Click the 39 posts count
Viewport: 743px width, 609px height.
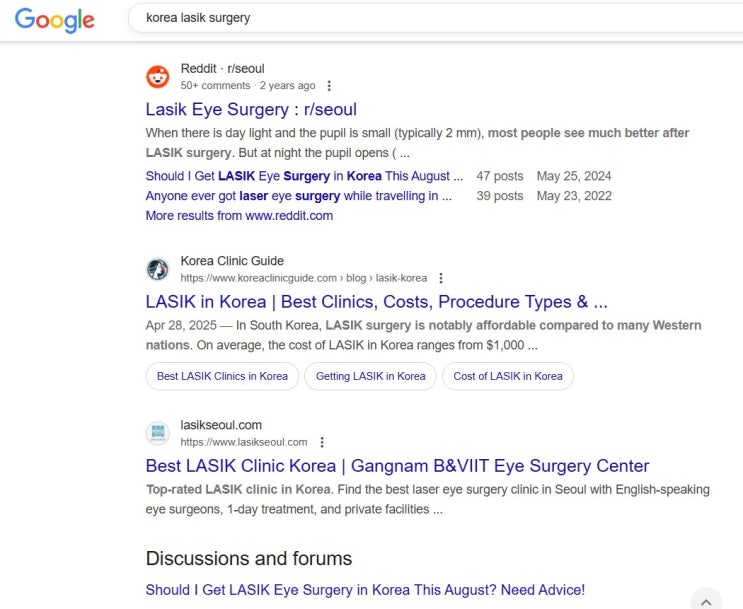point(500,196)
